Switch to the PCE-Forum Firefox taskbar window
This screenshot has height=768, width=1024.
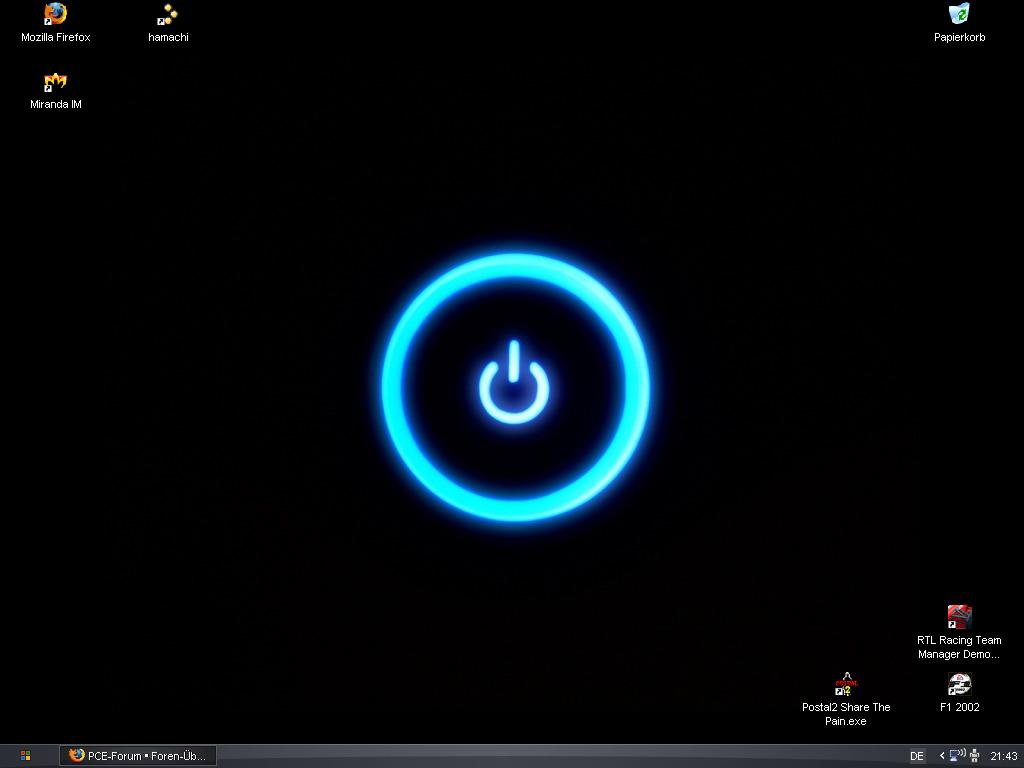pyautogui.click(x=139, y=756)
